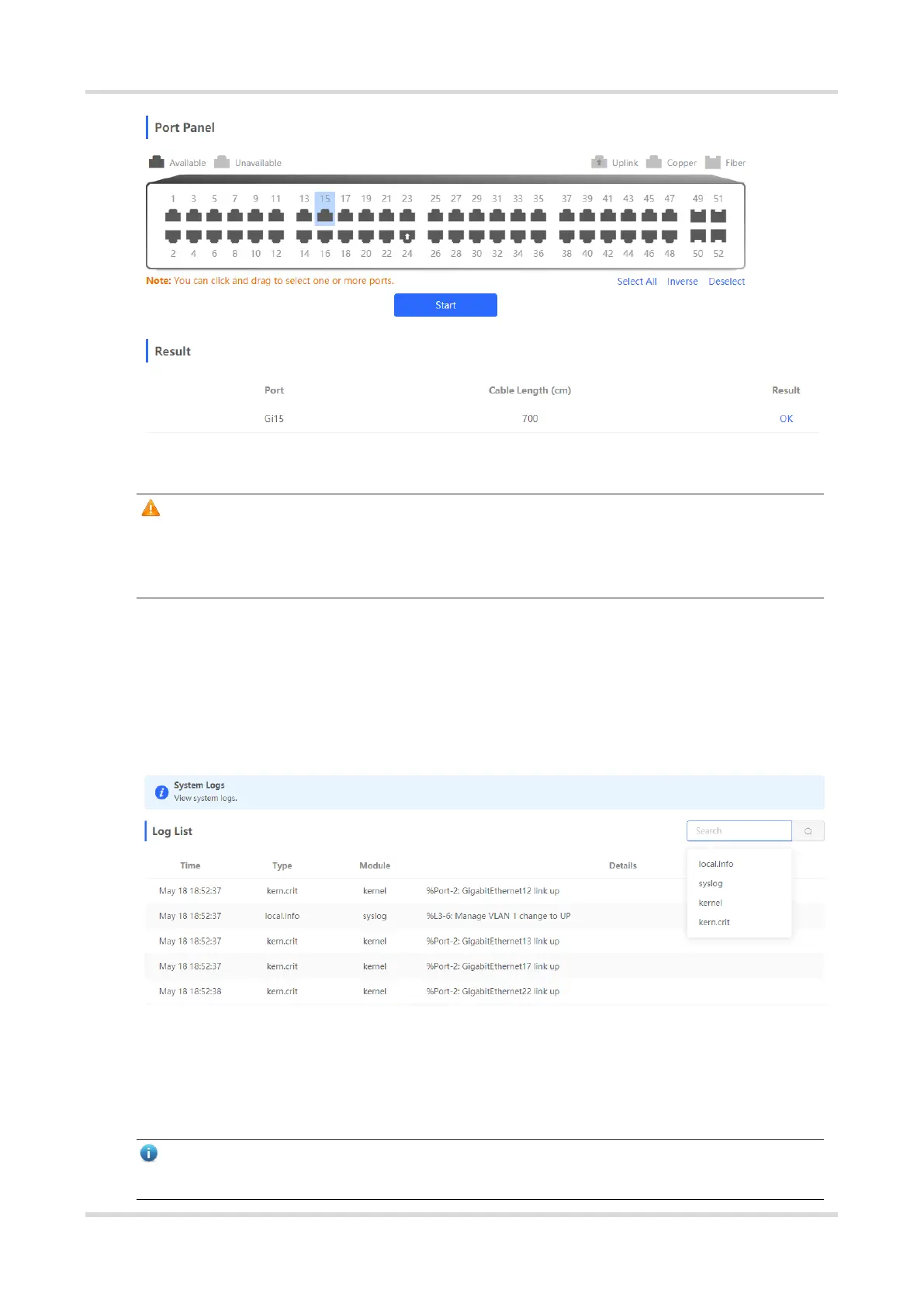Click the Inverse link
924x1307 pixels.
point(683,282)
